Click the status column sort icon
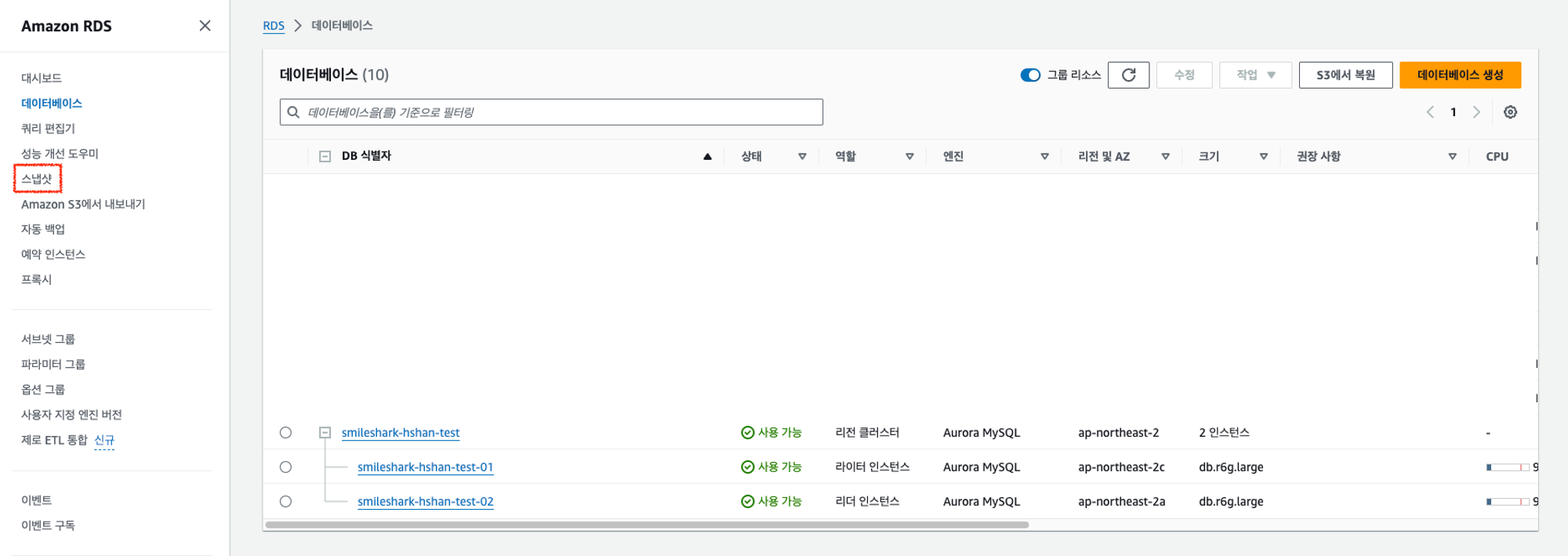 802,157
